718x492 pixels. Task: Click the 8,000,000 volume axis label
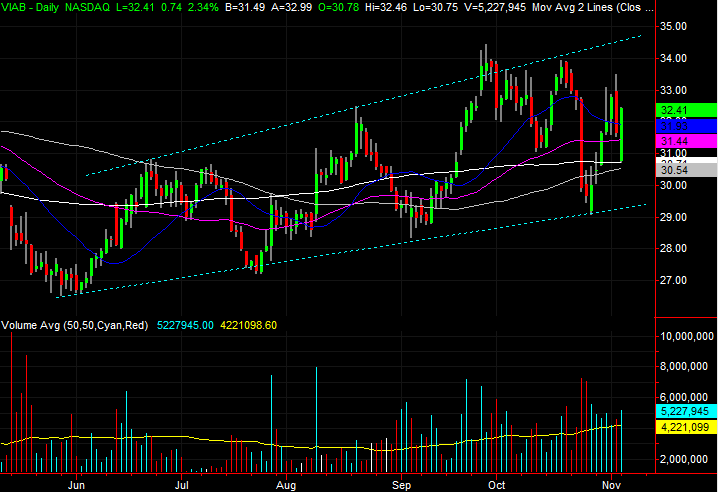(x=684, y=367)
